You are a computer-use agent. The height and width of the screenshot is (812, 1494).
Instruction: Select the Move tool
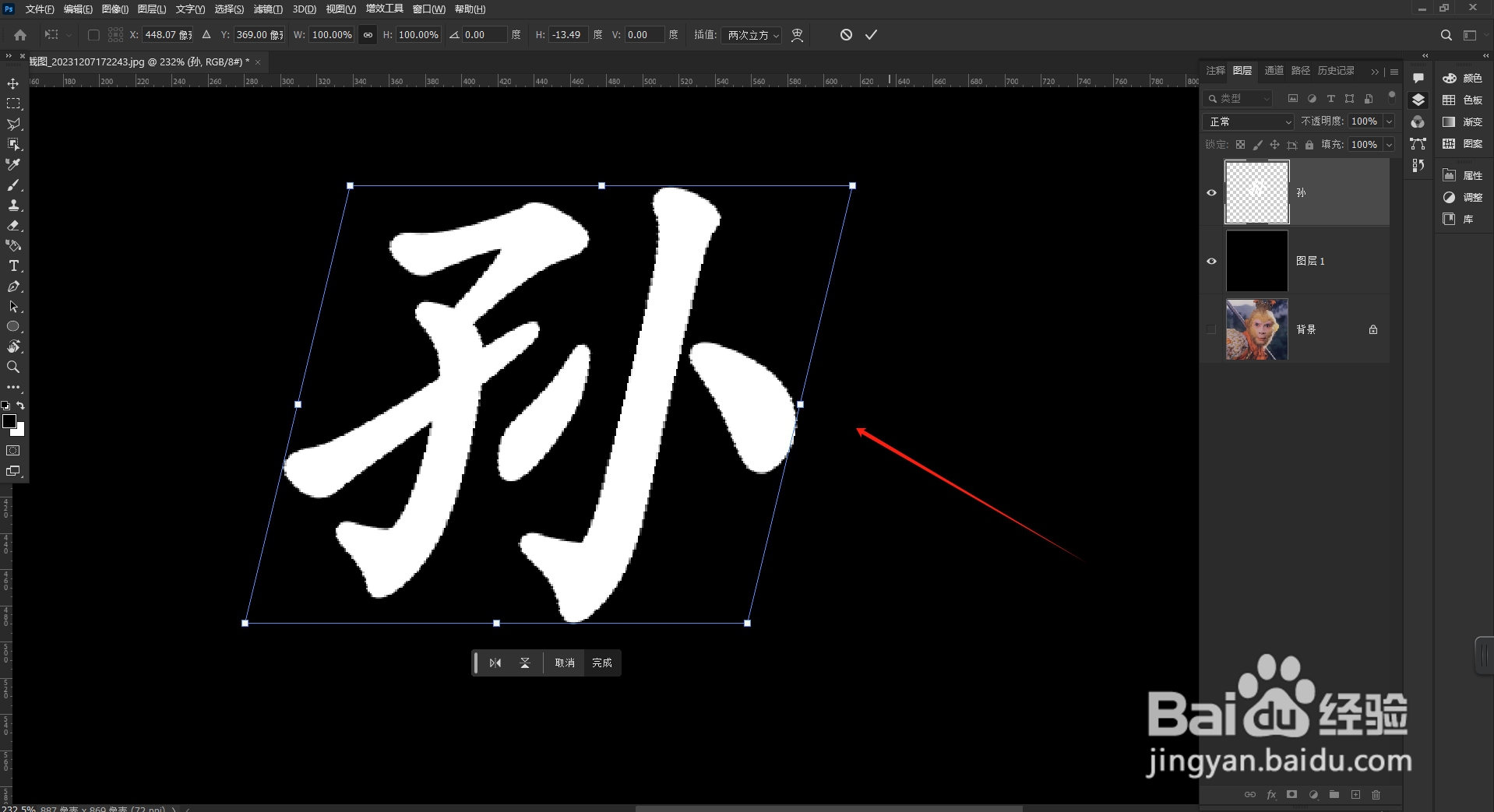click(13, 82)
